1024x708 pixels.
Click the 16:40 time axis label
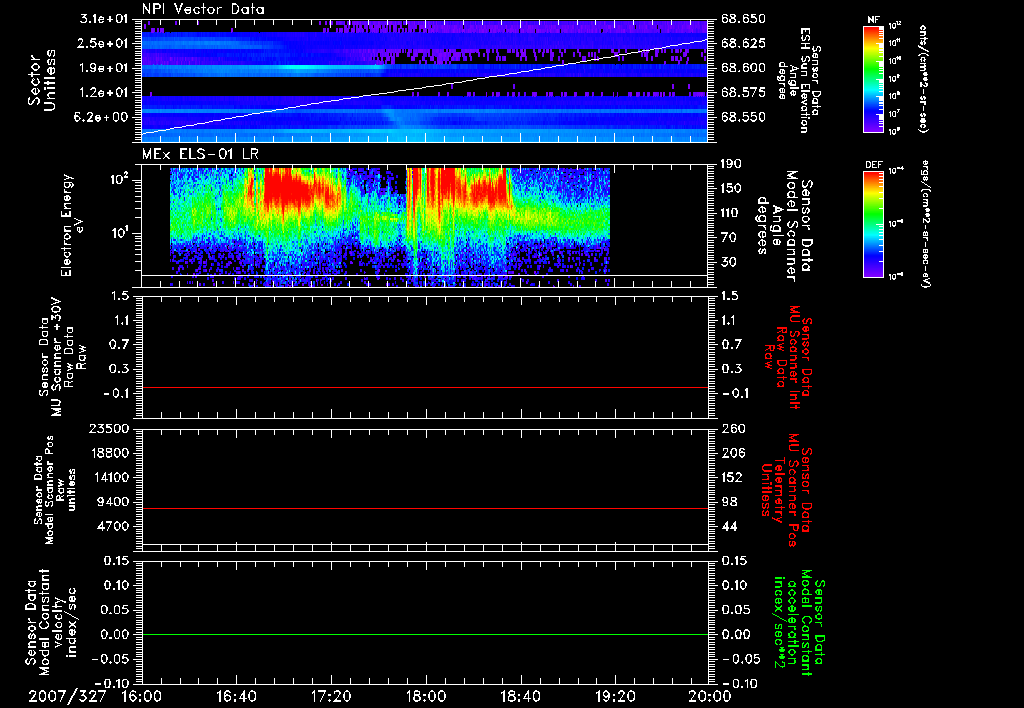pyautogui.click(x=236, y=696)
